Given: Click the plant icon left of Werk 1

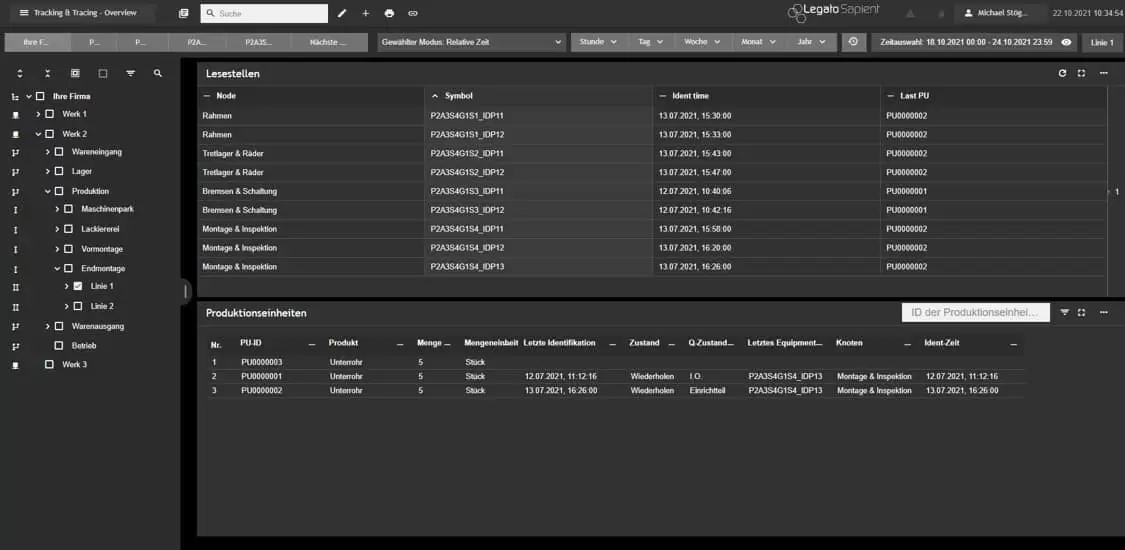Looking at the screenshot, I should pyautogui.click(x=16, y=115).
